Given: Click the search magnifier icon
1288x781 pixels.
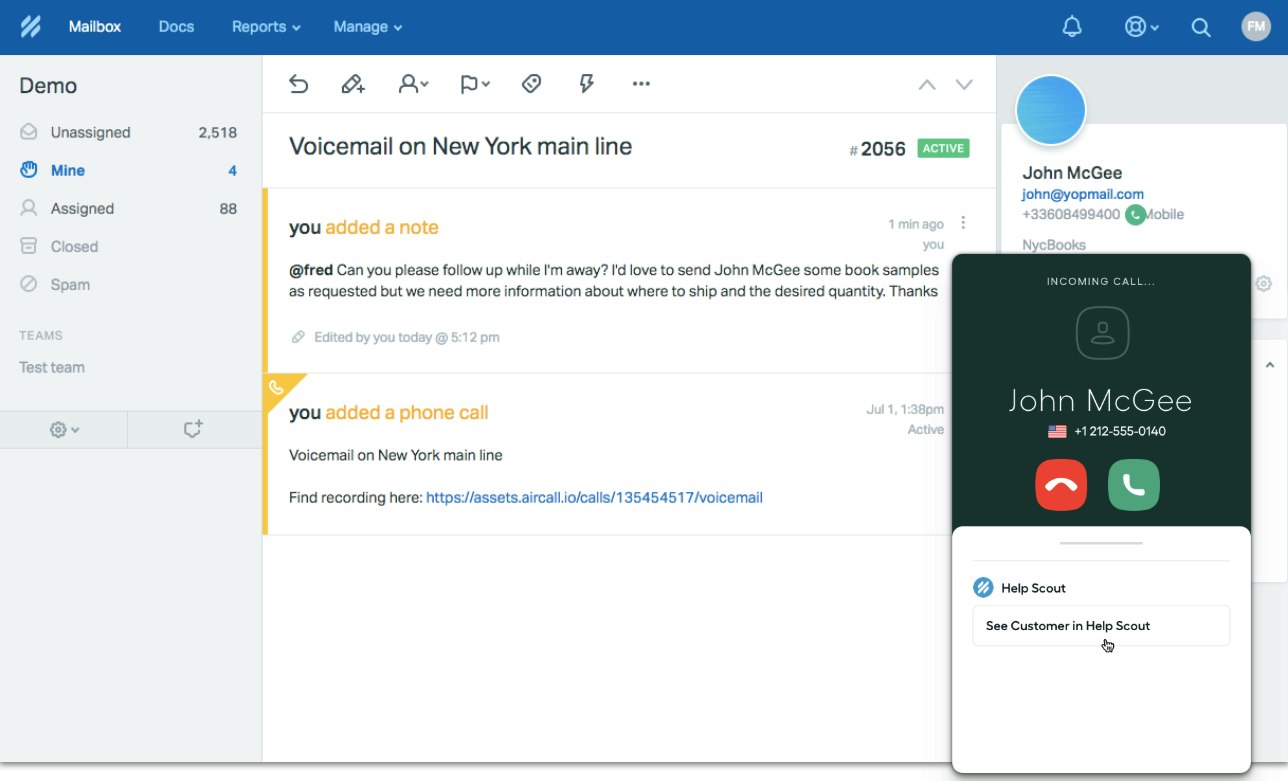Looking at the screenshot, I should (1201, 27).
